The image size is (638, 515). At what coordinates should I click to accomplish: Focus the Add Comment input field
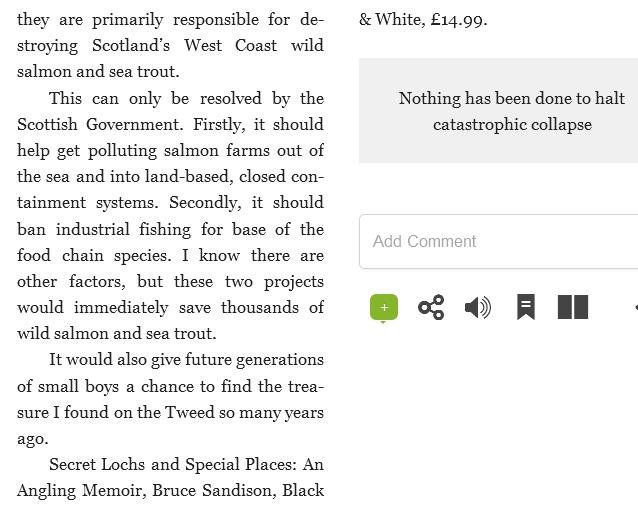(500, 241)
